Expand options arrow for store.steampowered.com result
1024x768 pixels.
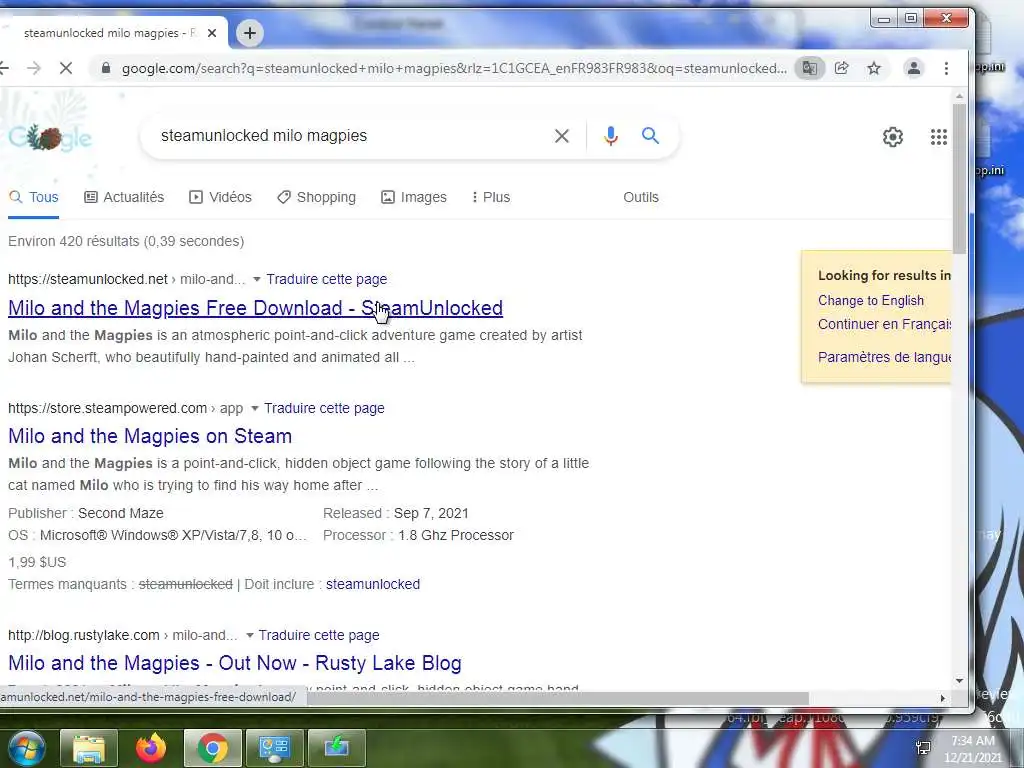255,409
